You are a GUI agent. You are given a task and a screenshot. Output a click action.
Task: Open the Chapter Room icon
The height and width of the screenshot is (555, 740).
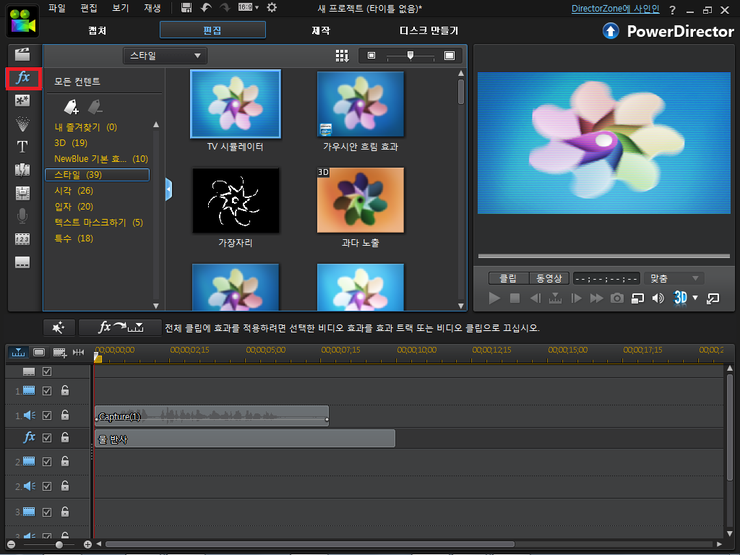coord(22,239)
